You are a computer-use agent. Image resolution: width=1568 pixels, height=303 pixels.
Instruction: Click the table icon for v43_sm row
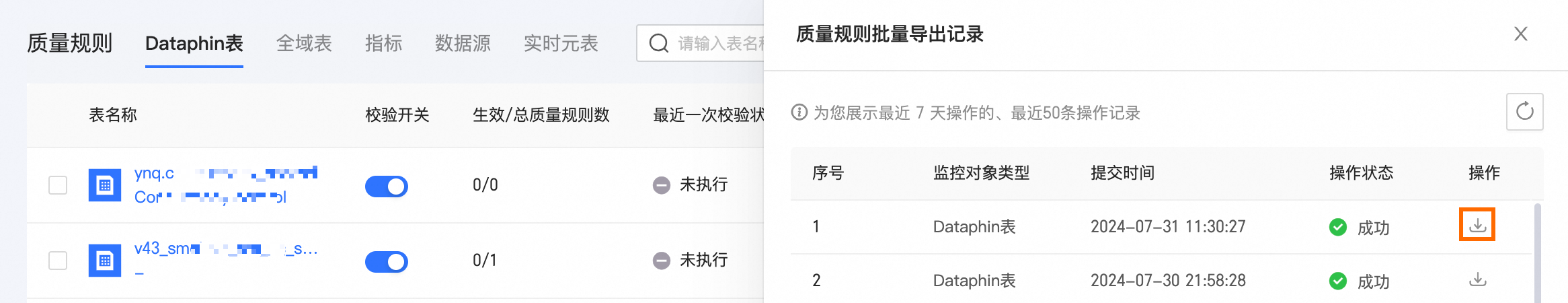[105, 261]
